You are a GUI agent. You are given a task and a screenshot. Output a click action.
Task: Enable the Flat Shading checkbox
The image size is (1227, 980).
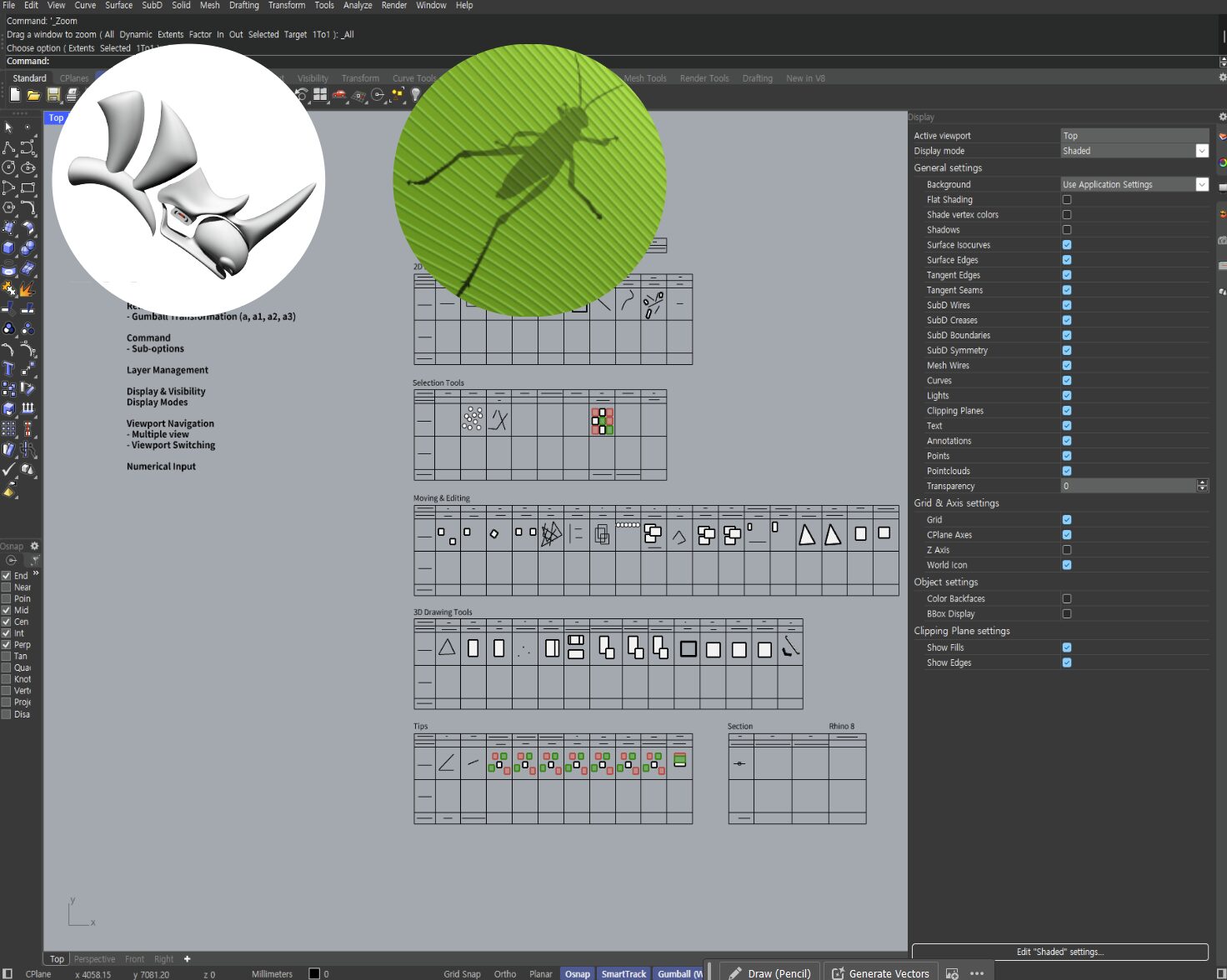click(1067, 200)
